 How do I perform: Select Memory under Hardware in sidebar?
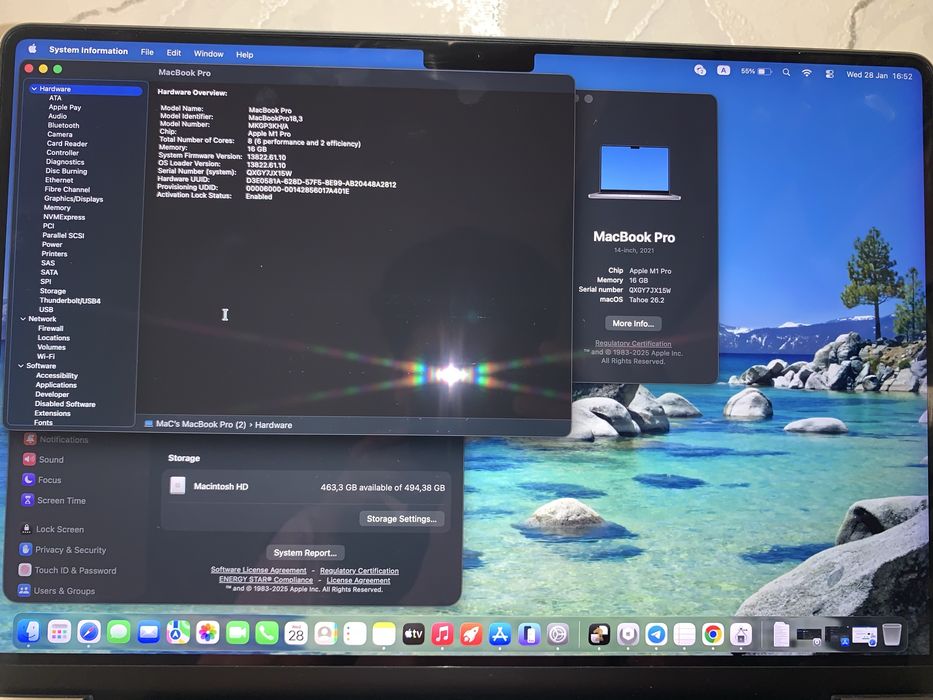tap(57, 208)
